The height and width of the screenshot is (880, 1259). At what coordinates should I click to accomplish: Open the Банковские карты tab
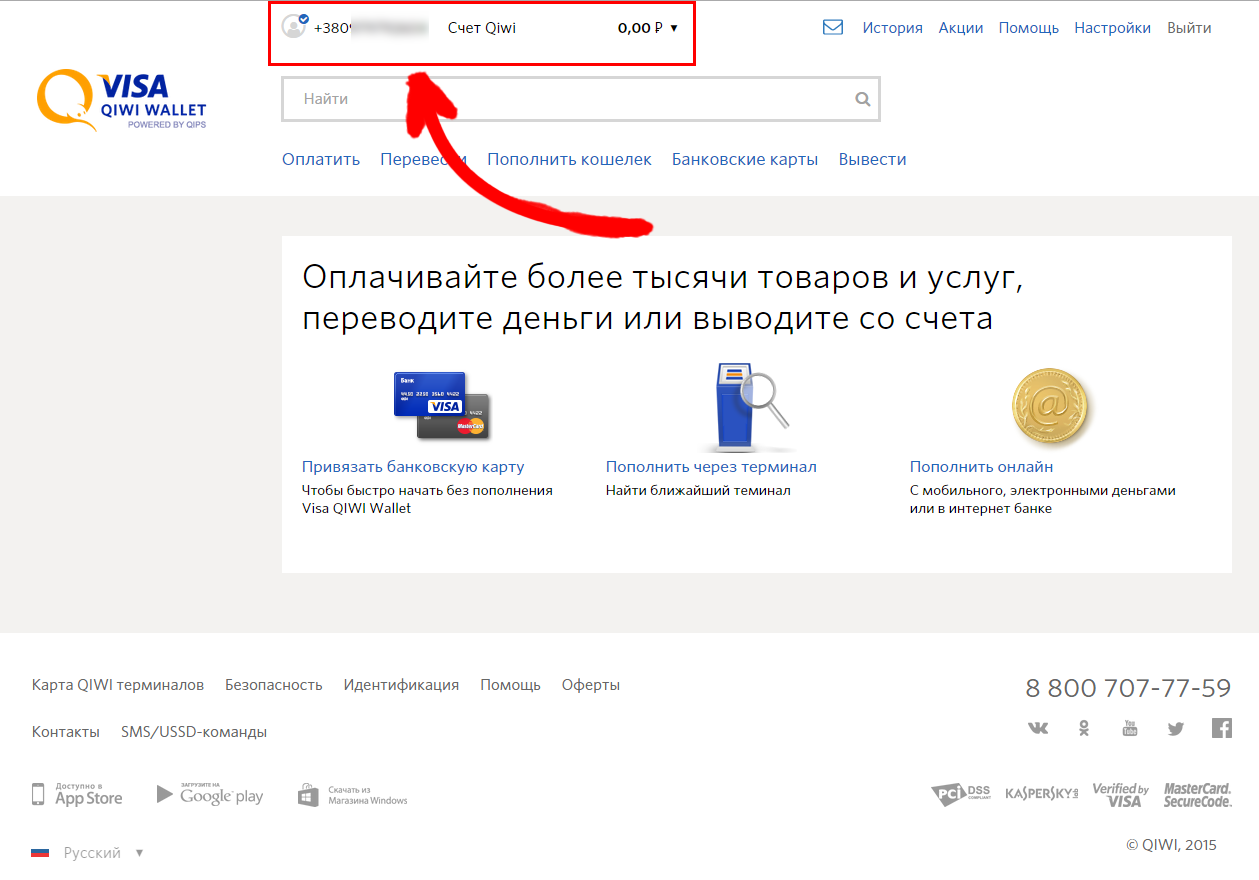[745, 159]
